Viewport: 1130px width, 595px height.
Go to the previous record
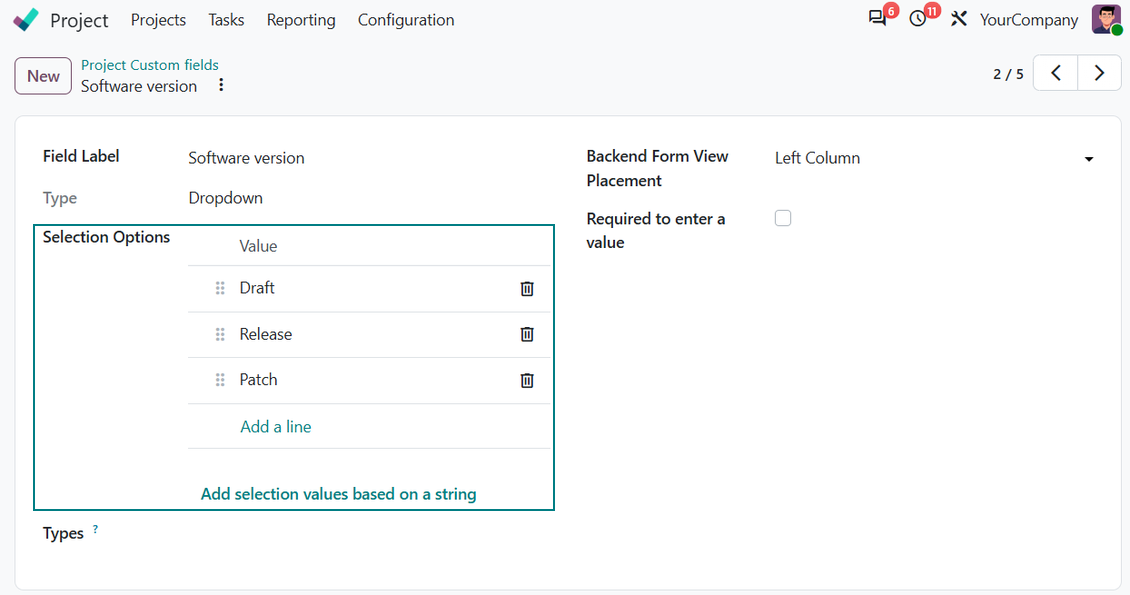point(1056,73)
